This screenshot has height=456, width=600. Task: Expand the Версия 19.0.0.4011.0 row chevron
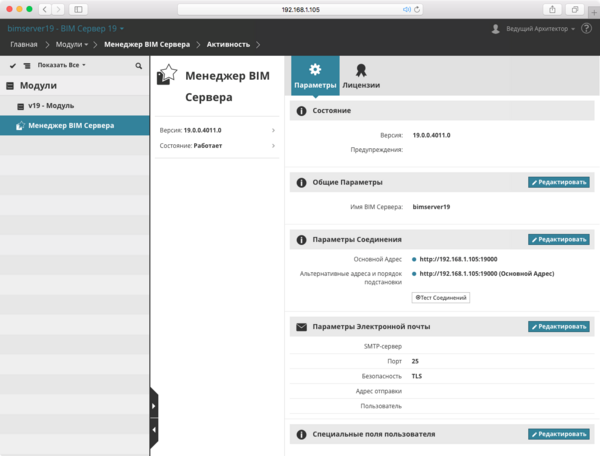pyautogui.click(x=273, y=130)
